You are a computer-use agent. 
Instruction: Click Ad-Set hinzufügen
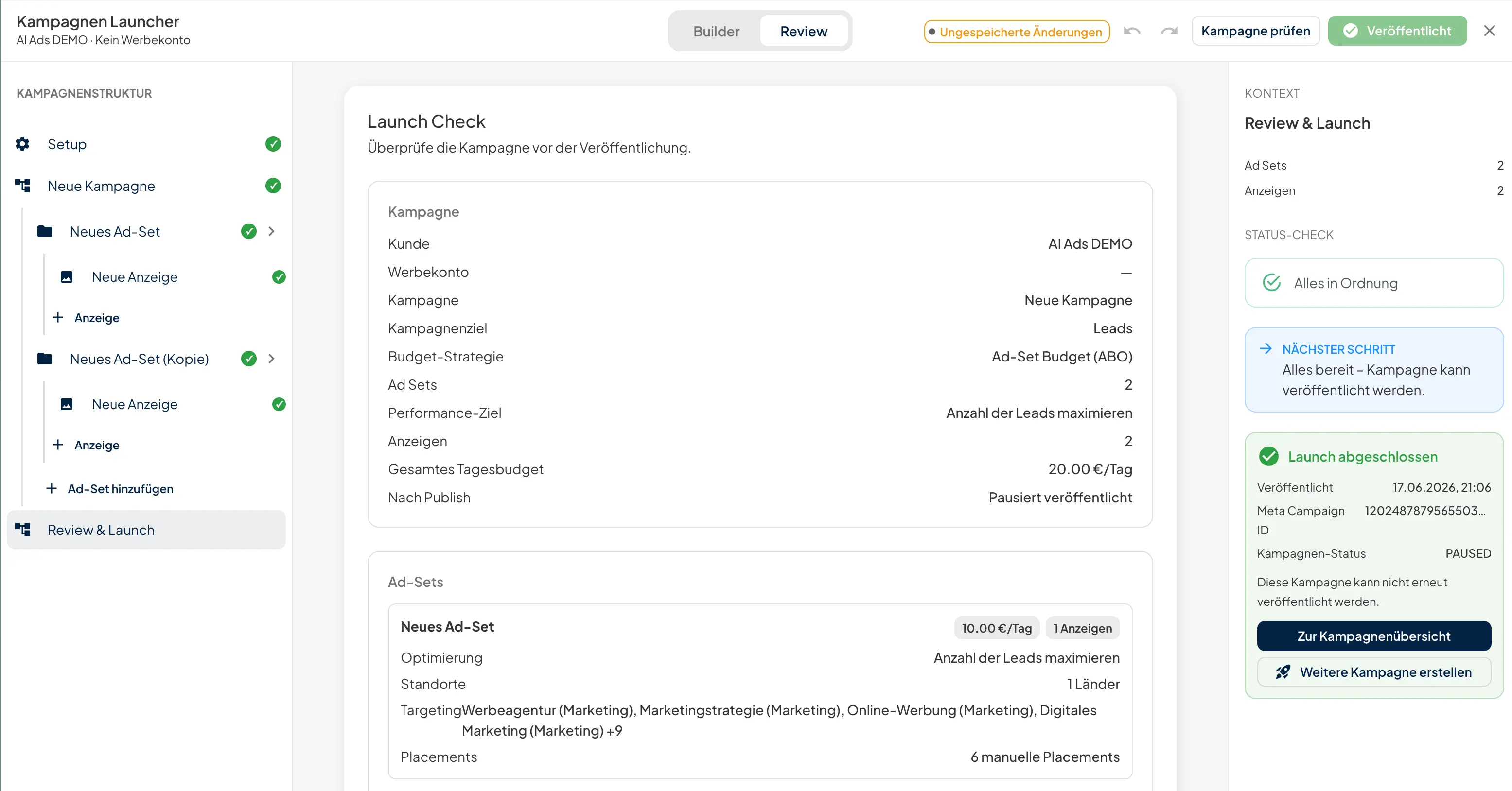110,489
